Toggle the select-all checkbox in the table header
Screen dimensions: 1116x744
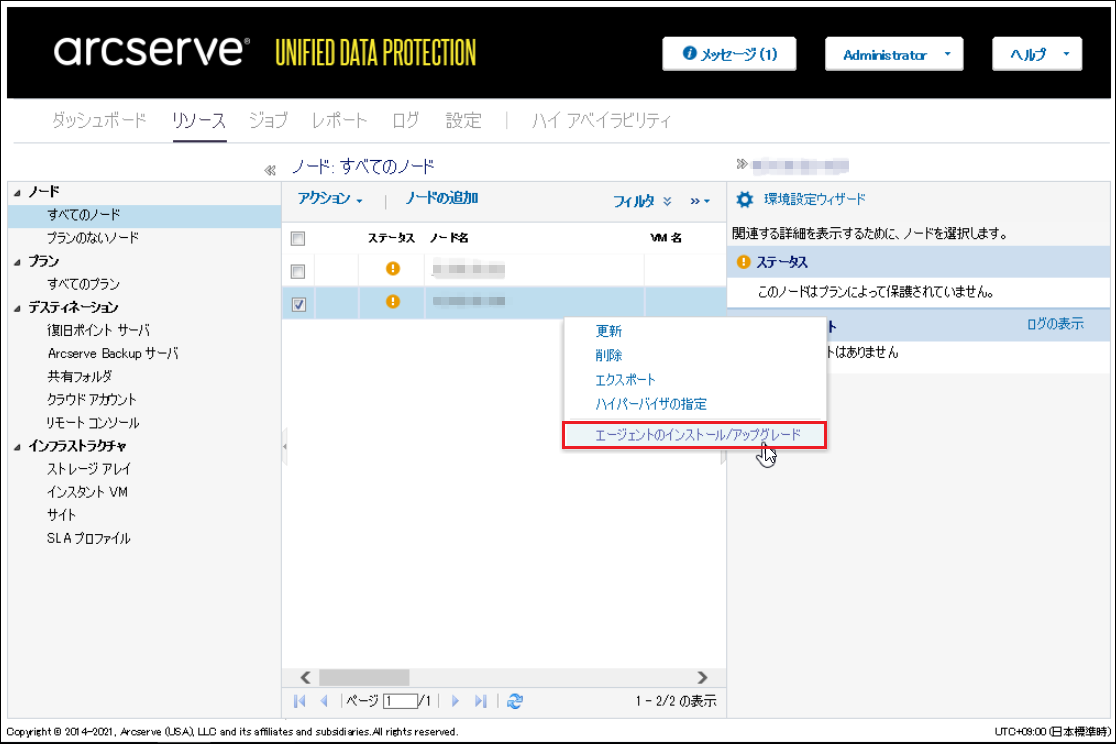[x=298, y=239]
